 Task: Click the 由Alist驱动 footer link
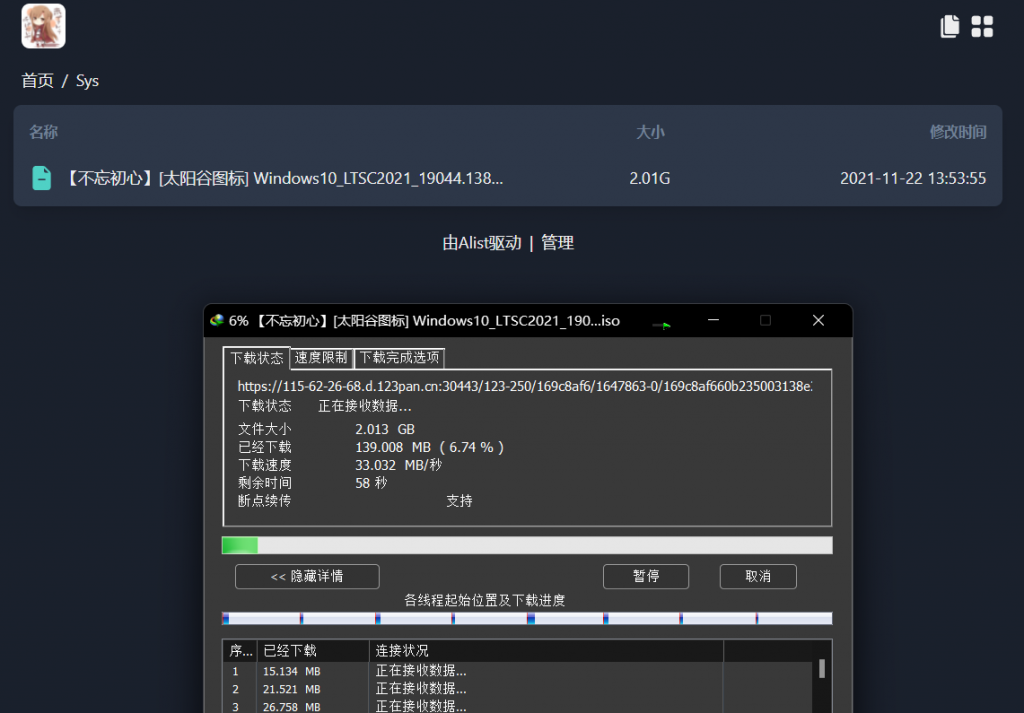[x=482, y=243]
